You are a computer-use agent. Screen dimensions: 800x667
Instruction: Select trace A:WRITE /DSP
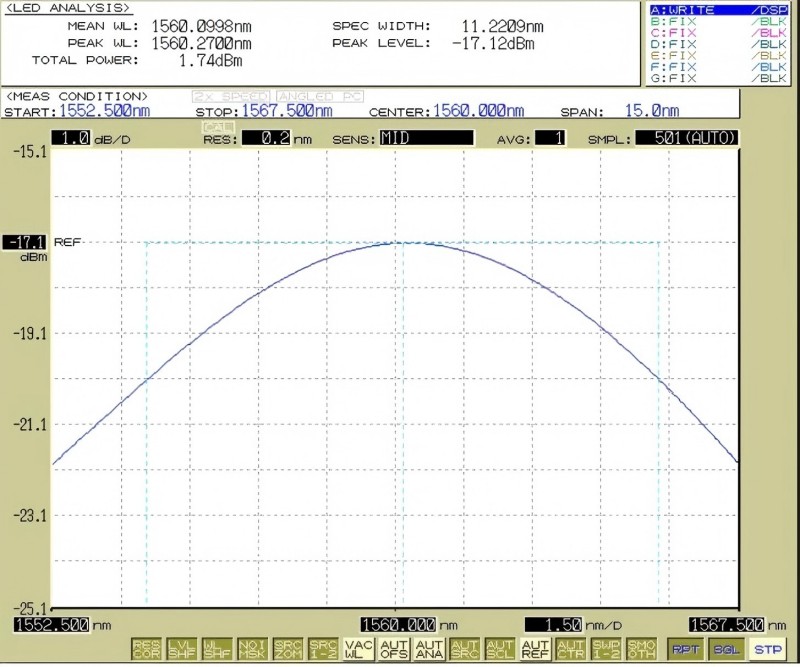click(718, 10)
